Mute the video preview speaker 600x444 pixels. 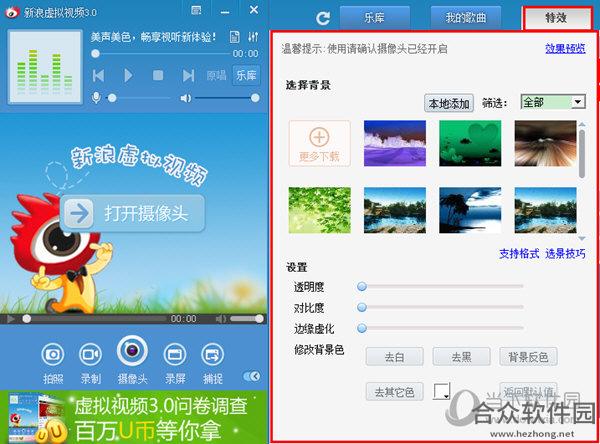[221, 319]
